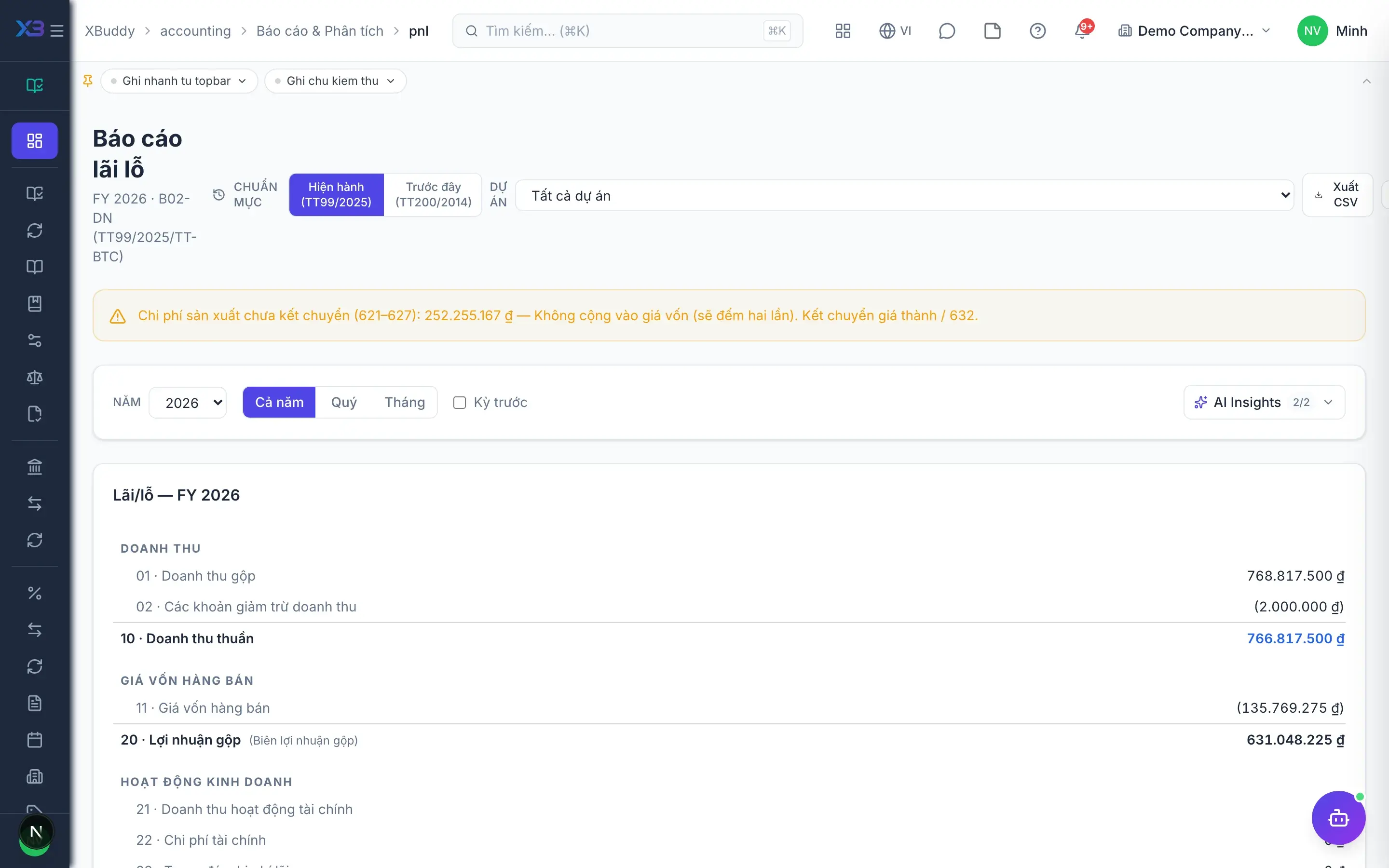Click the history clock icon near CHUẨN MỰC
Viewport: 1389px width, 868px height.
(x=218, y=195)
